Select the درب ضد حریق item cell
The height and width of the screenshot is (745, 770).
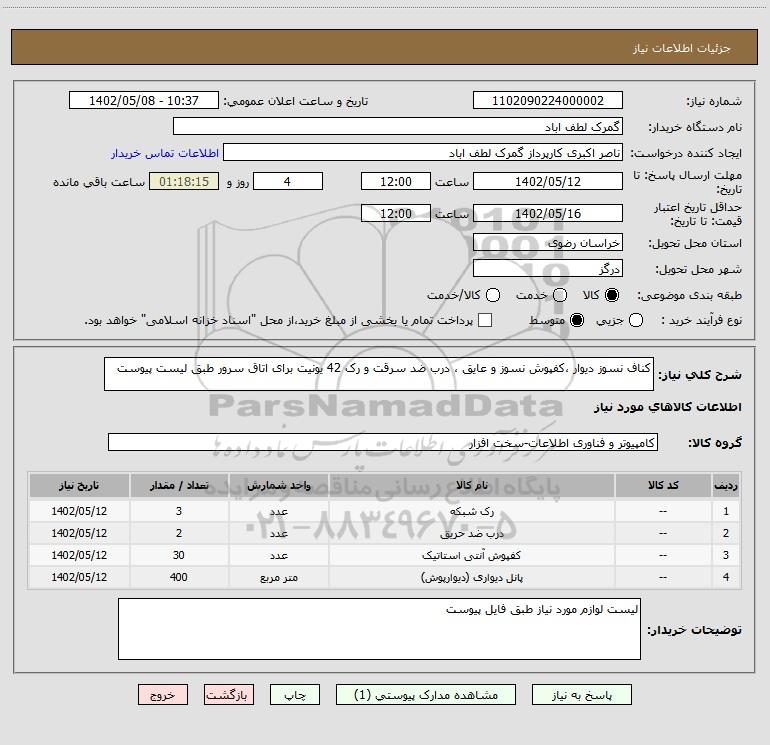[x=471, y=533]
